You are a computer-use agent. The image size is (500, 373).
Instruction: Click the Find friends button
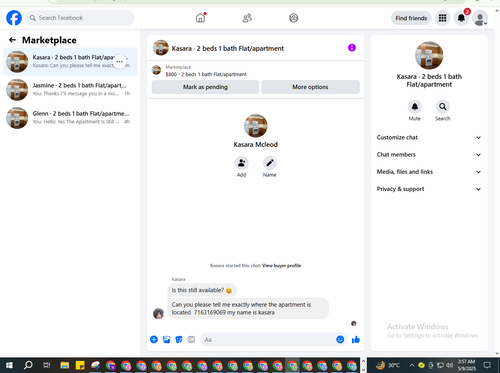click(x=411, y=18)
